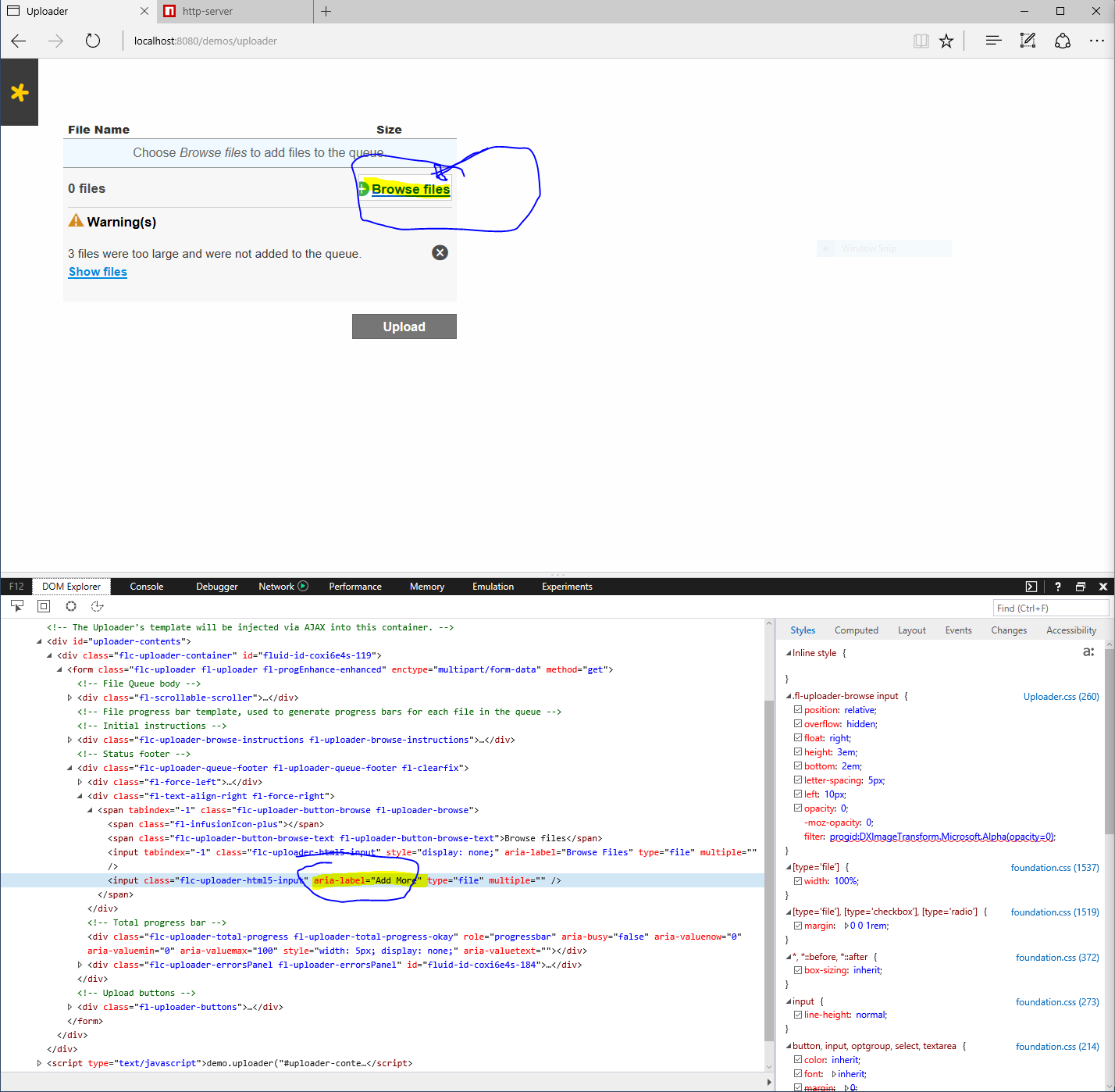Open the Computed styles tab
This screenshot has height=1092, width=1115.
click(856, 630)
